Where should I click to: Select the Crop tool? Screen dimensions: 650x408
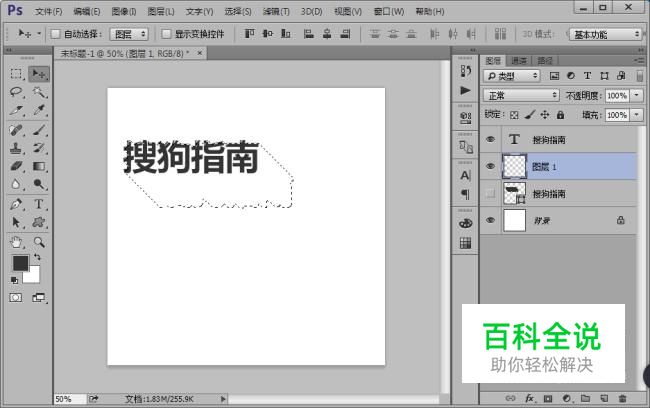pos(16,110)
